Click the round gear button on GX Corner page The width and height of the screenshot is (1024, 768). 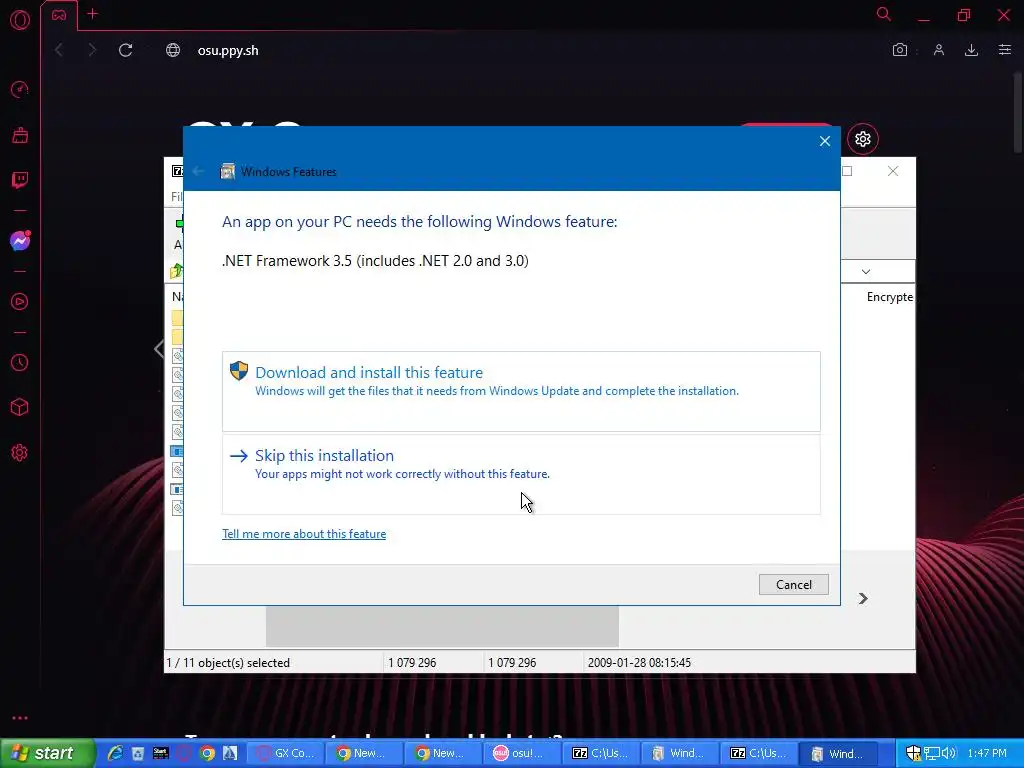(x=863, y=139)
